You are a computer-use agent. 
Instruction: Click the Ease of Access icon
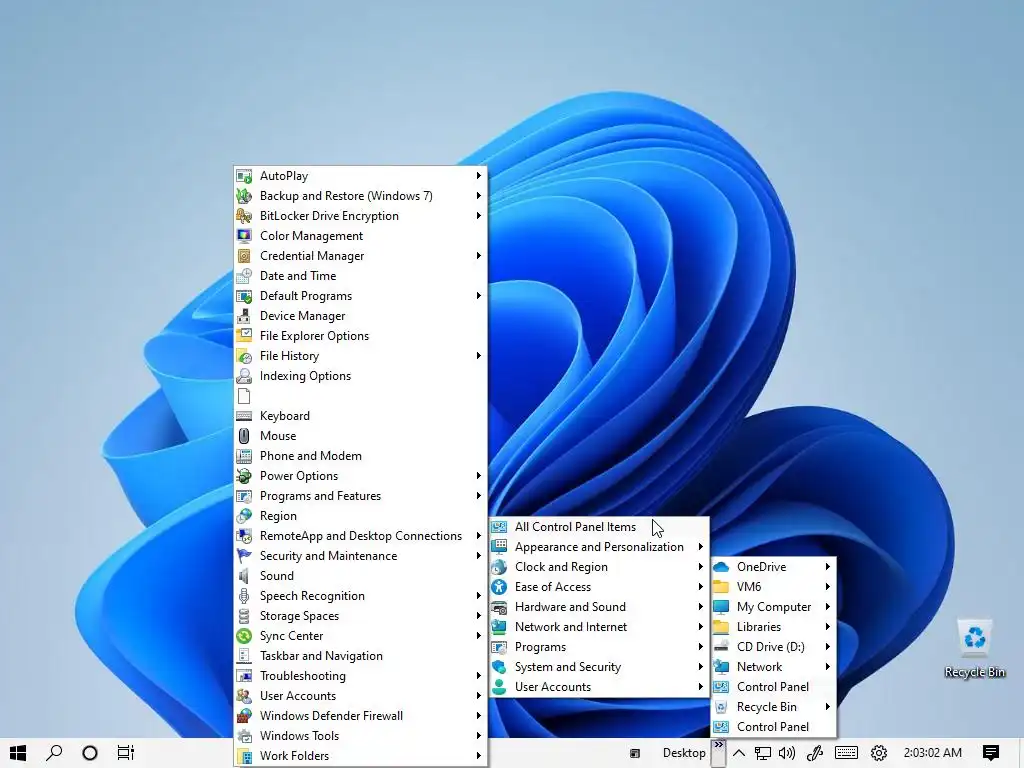click(x=500, y=587)
